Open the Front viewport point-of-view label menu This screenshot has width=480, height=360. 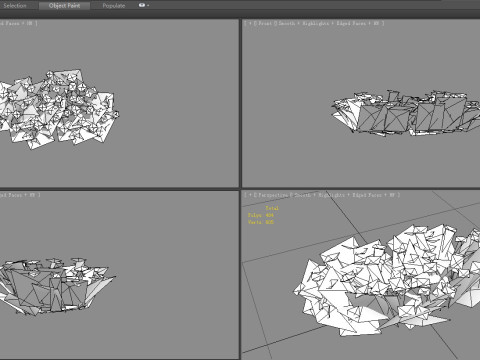[x=264, y=23]
